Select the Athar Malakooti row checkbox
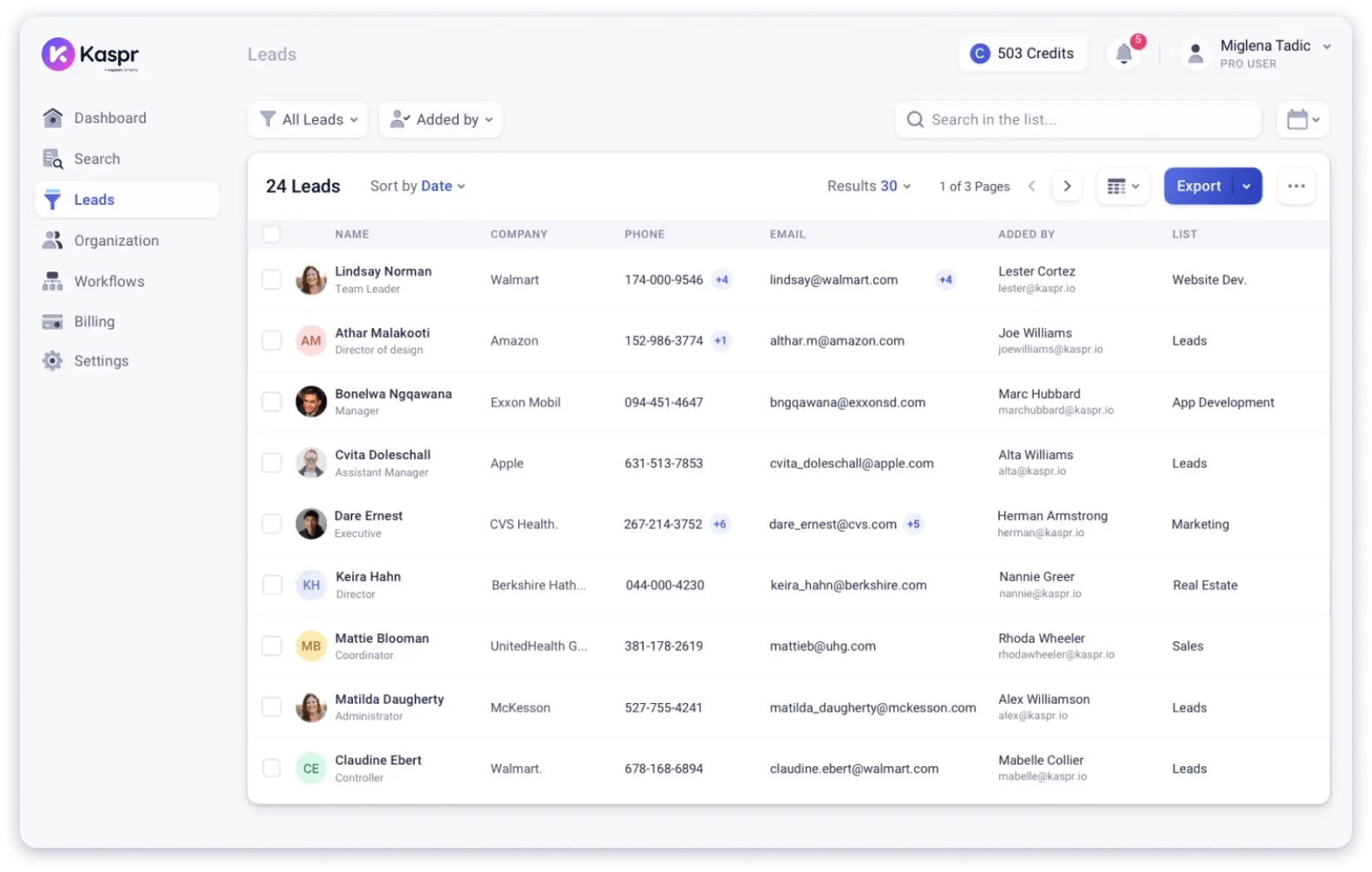Image resolution: width=1372 pixels, height=872 pixels. 271,341
